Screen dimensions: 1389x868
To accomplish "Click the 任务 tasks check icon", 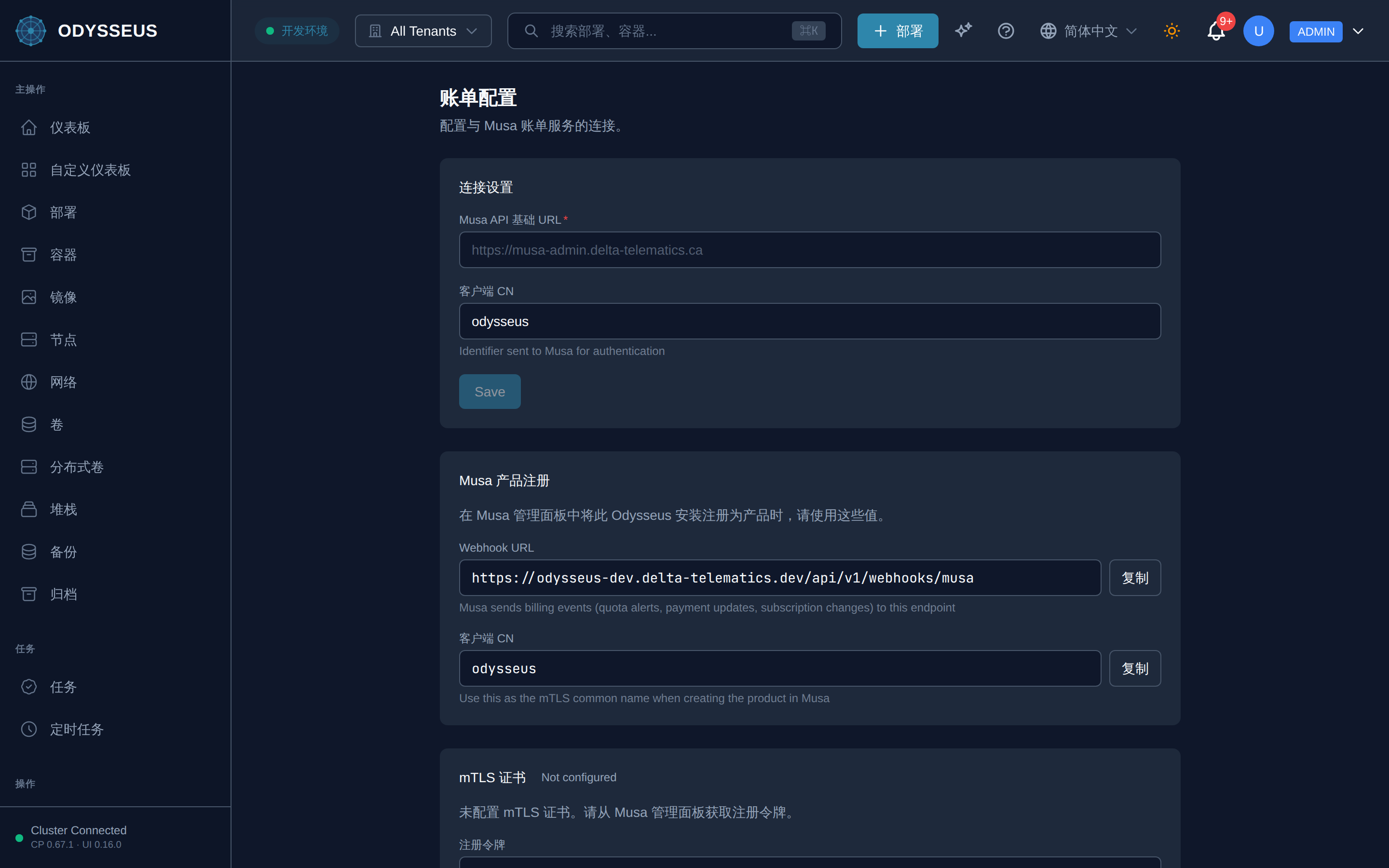I will [29, 687].
